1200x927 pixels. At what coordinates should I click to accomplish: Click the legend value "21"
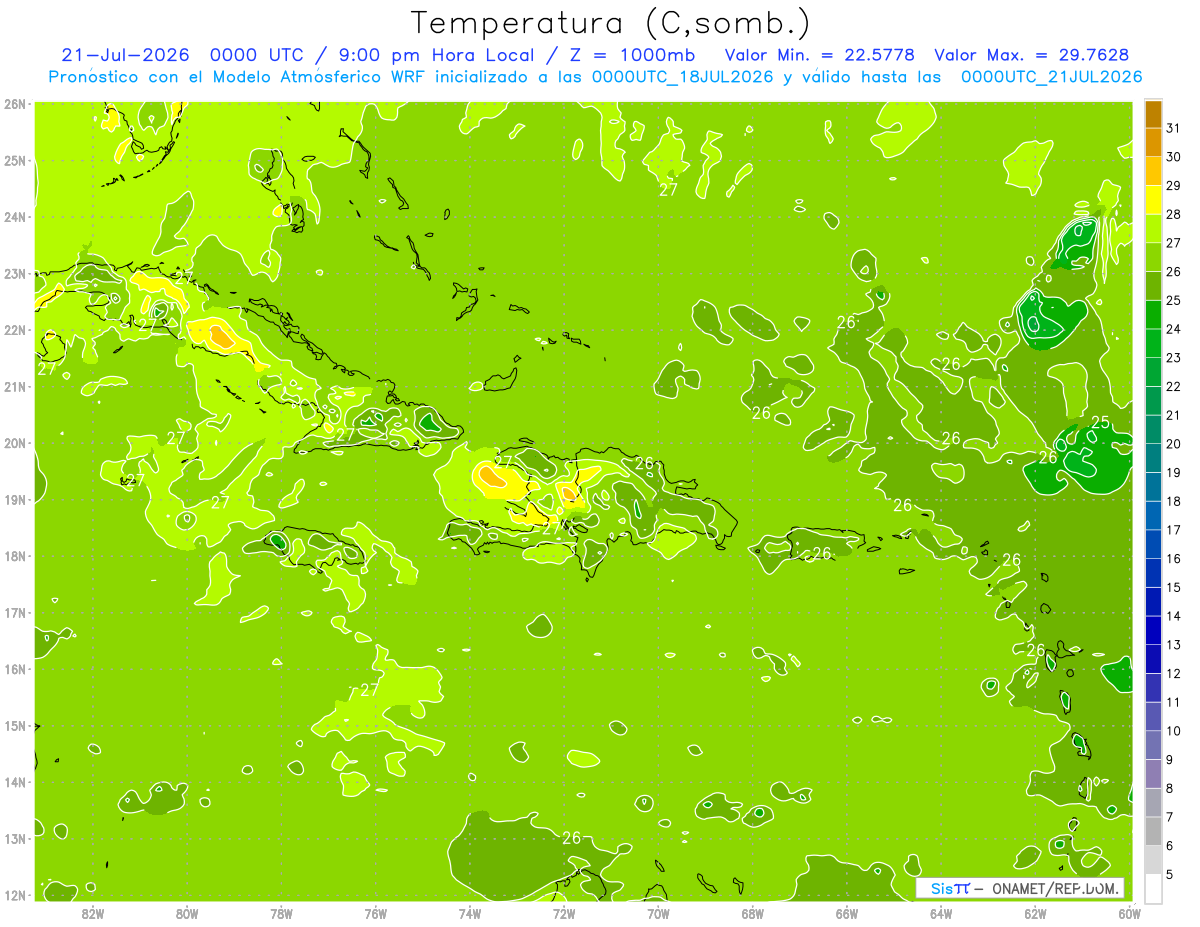pos(1173,415)
